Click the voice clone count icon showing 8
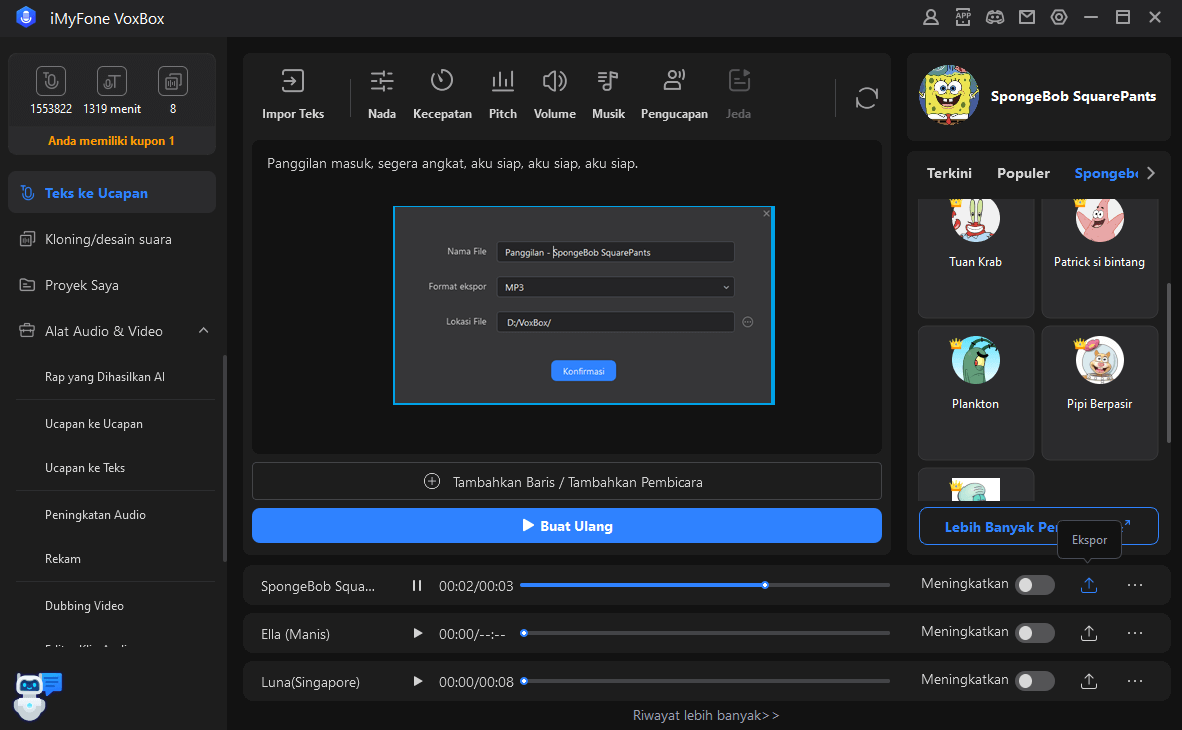1182x730 pixels. tap(173, 81)
